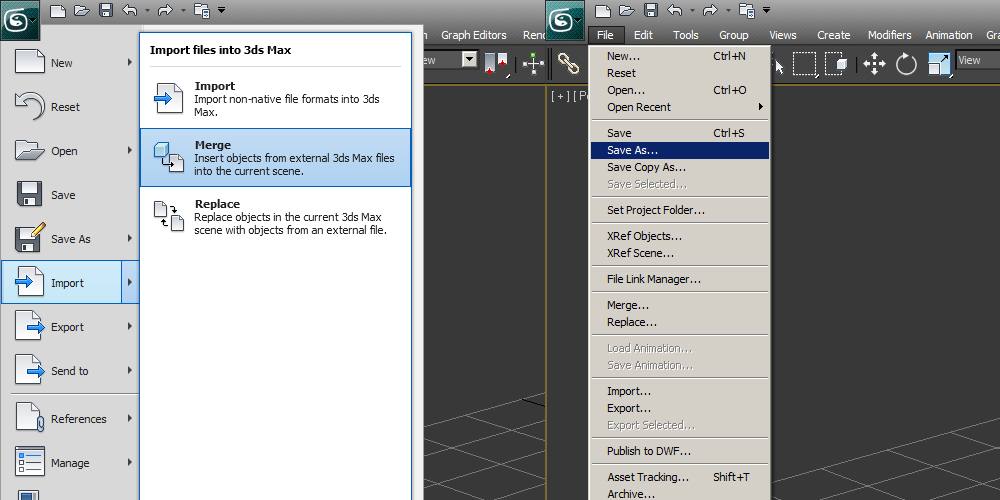Expand the Send to submenu arrow
Screen dimensions: 1000x500
(x=129, y=371)
